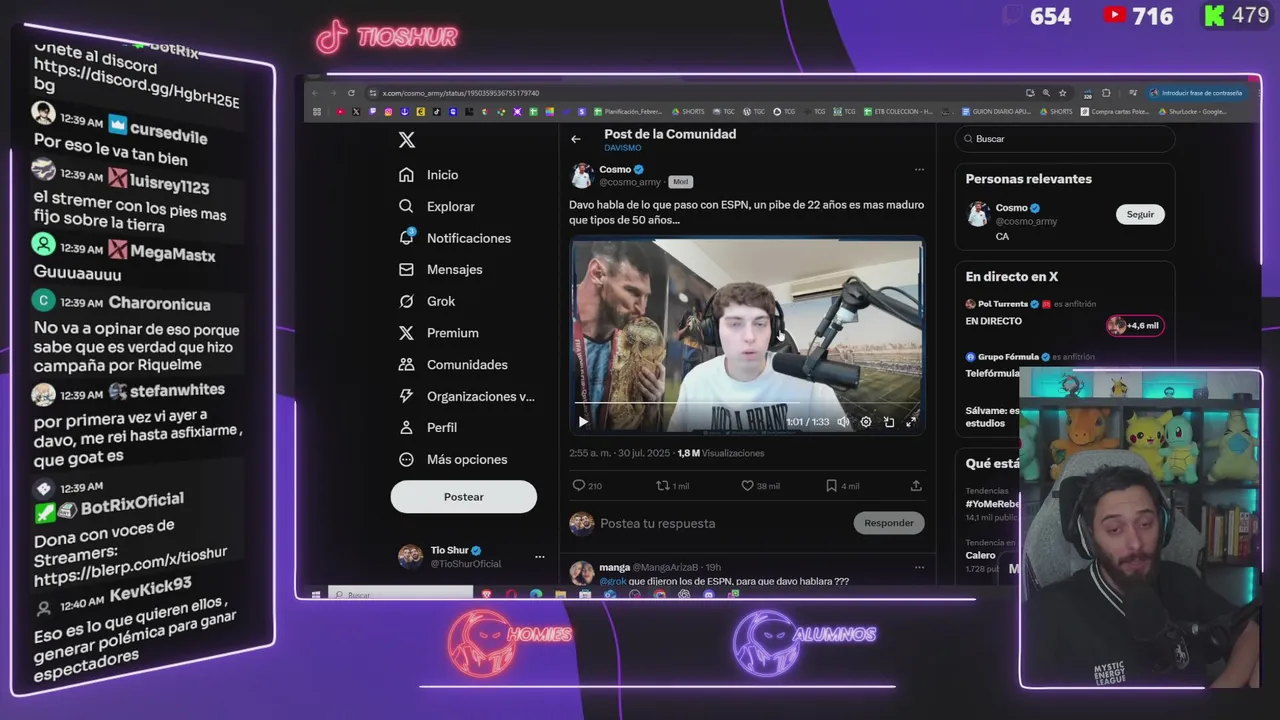Open File Explorer from the taskbar
This screenshot has height=720, width=1280.
click(x=561, y=595)
